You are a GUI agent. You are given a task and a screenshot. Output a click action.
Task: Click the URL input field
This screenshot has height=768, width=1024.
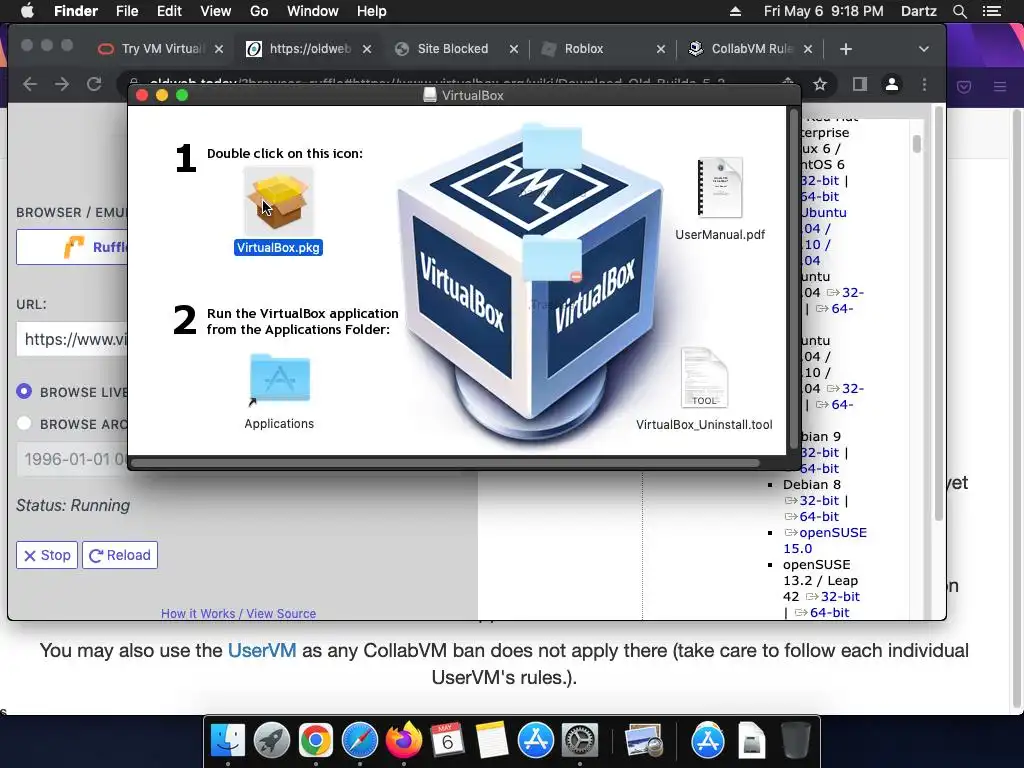[x=72, y=339]
